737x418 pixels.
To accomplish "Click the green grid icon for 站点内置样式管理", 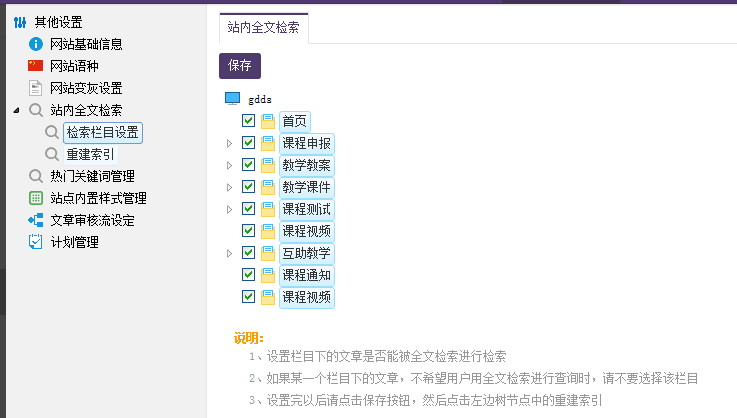I will pyautogui.click(x=36, y=198).
